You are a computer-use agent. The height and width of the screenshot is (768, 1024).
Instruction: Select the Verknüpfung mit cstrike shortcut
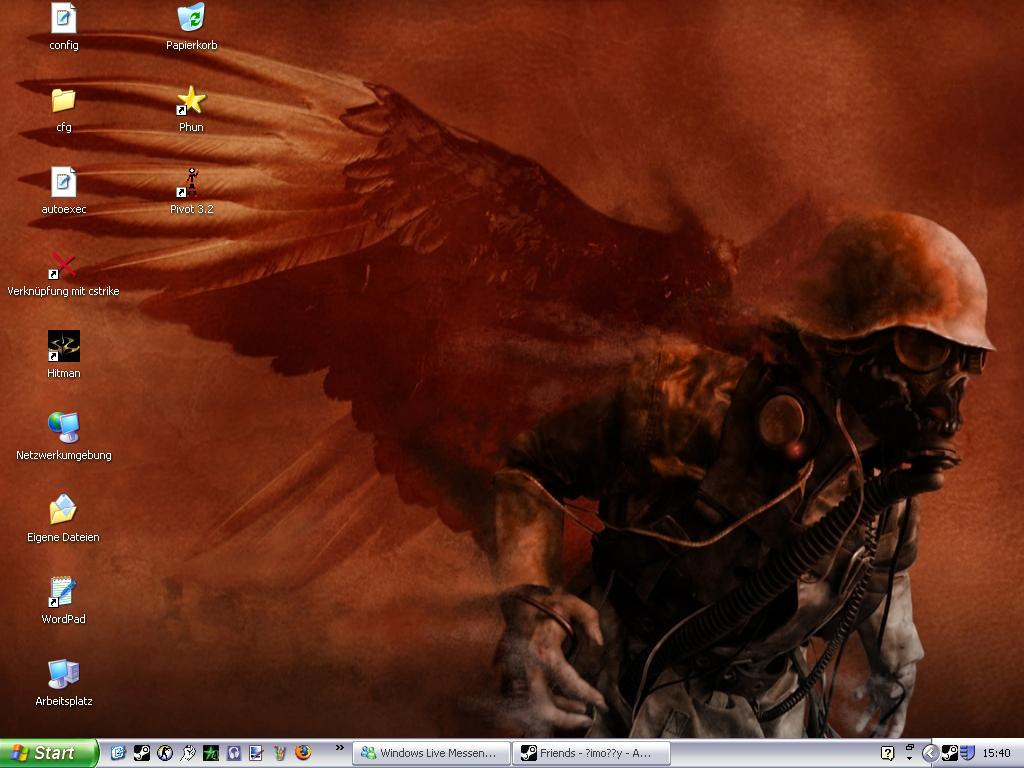coord(63,274)
